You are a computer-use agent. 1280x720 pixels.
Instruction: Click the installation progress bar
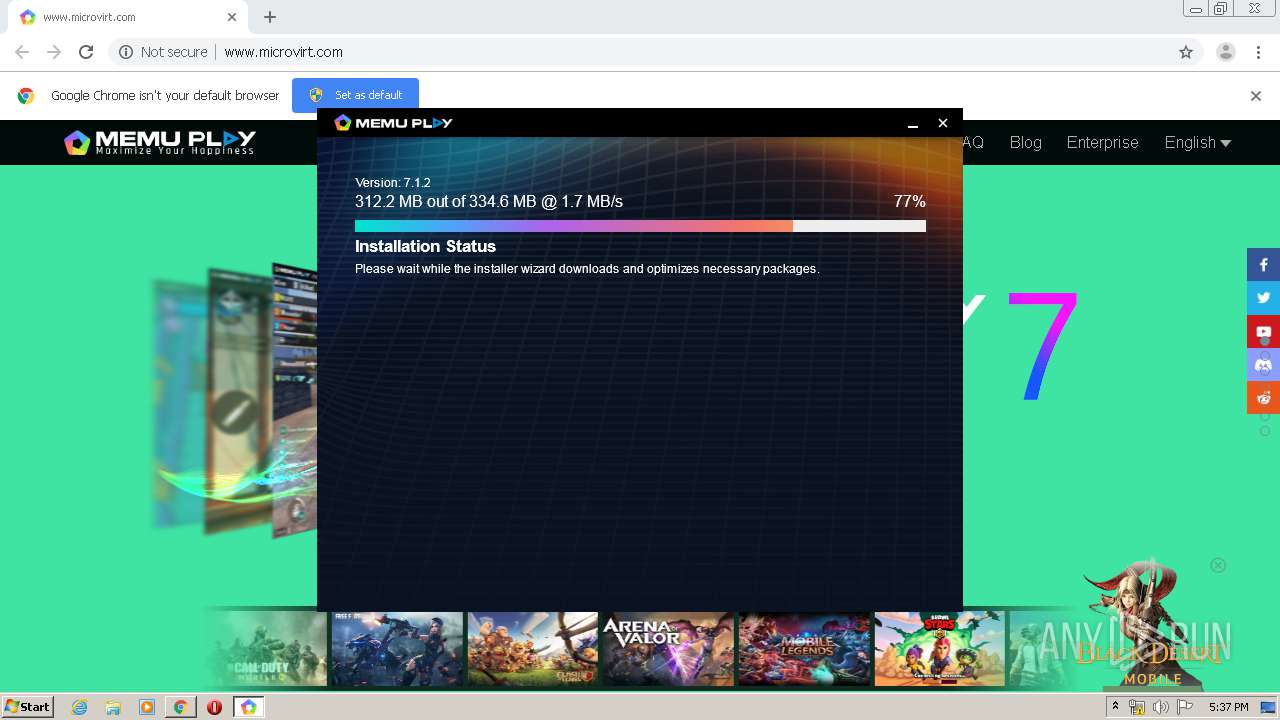[640, 226]
